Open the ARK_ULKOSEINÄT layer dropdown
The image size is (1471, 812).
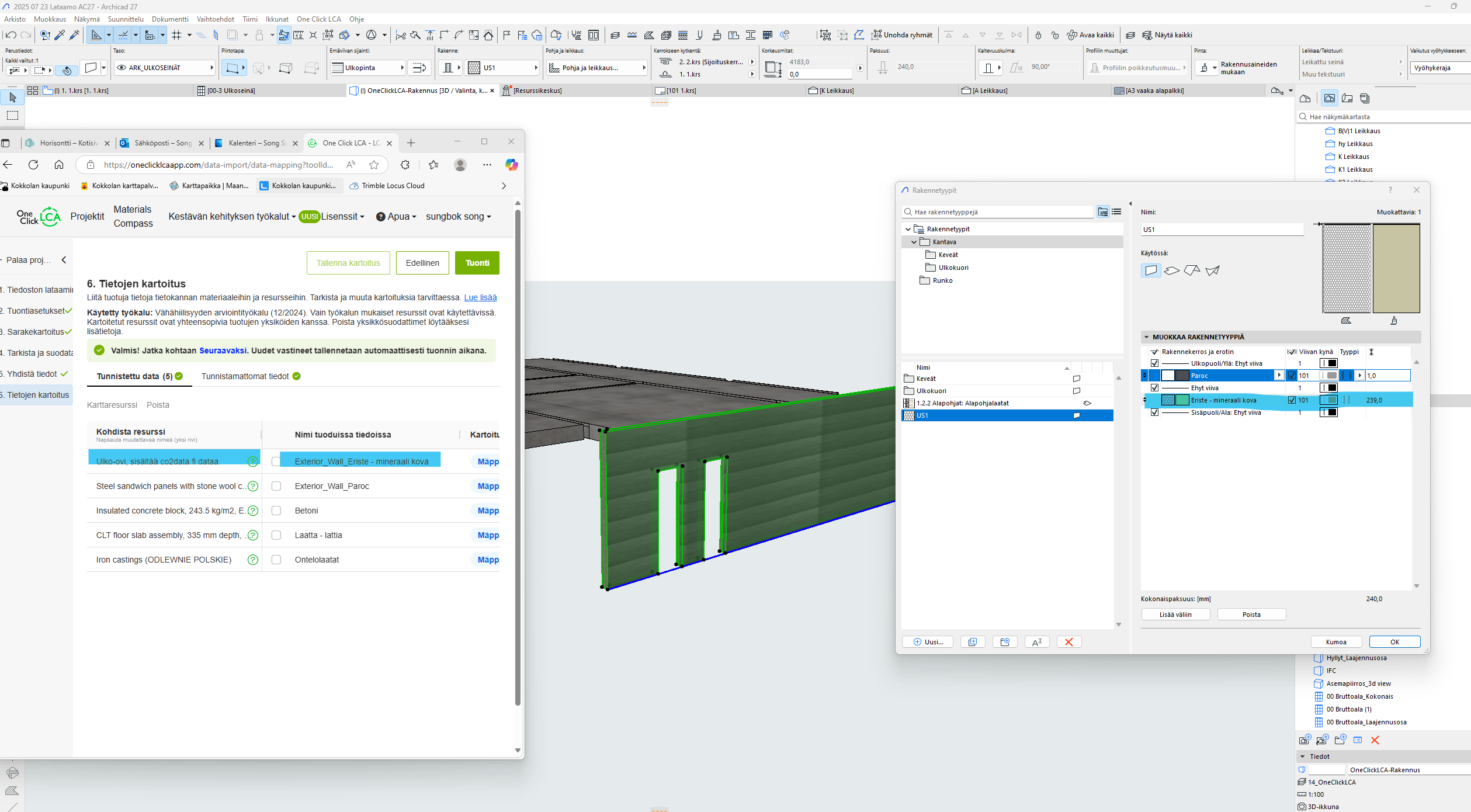165,68
